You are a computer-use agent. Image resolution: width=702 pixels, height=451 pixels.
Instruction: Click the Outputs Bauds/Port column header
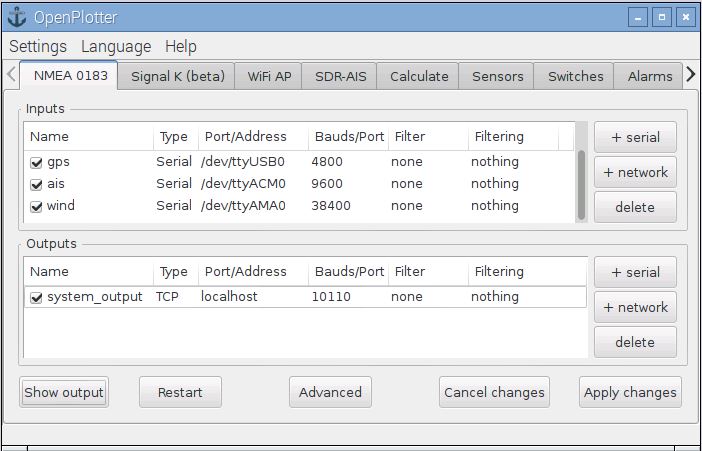[349, 271]
